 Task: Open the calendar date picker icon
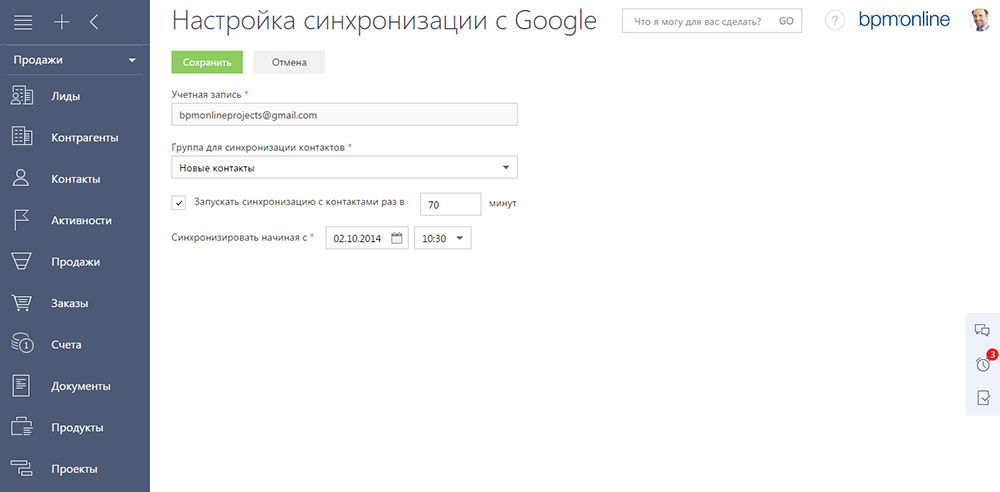[397, 238]
